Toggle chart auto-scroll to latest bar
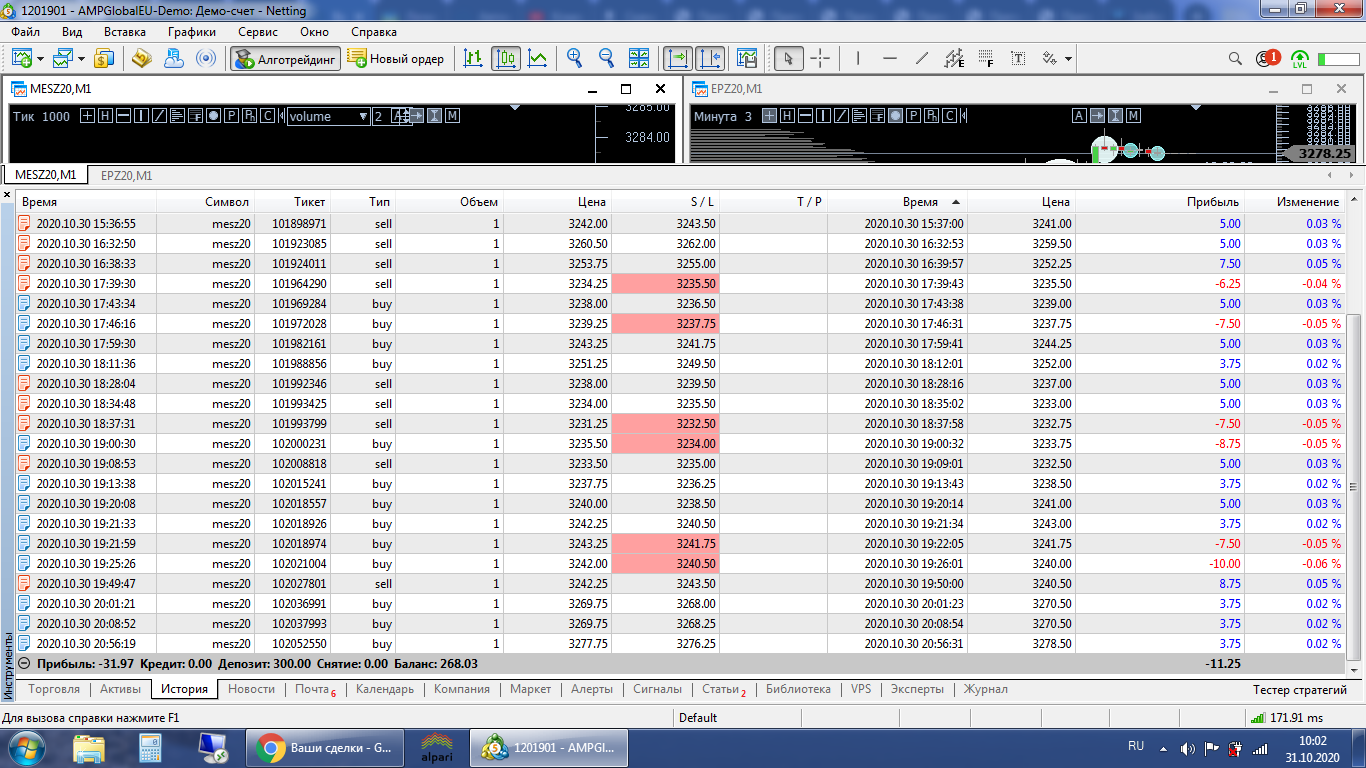 pyautogui.click(x=678, y=58)
